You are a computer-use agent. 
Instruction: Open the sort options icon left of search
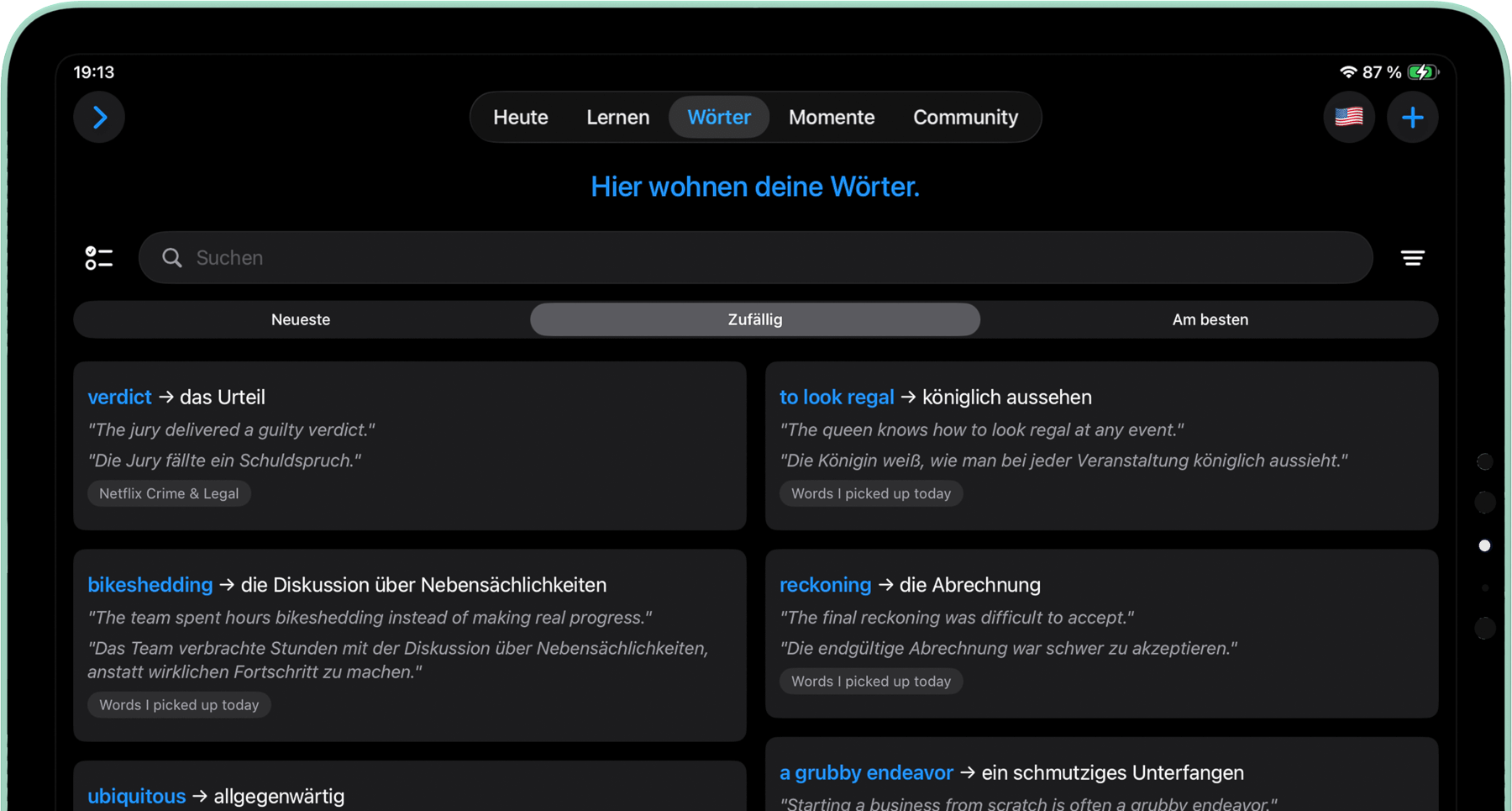pyautogui.click(x=98, y=257)
